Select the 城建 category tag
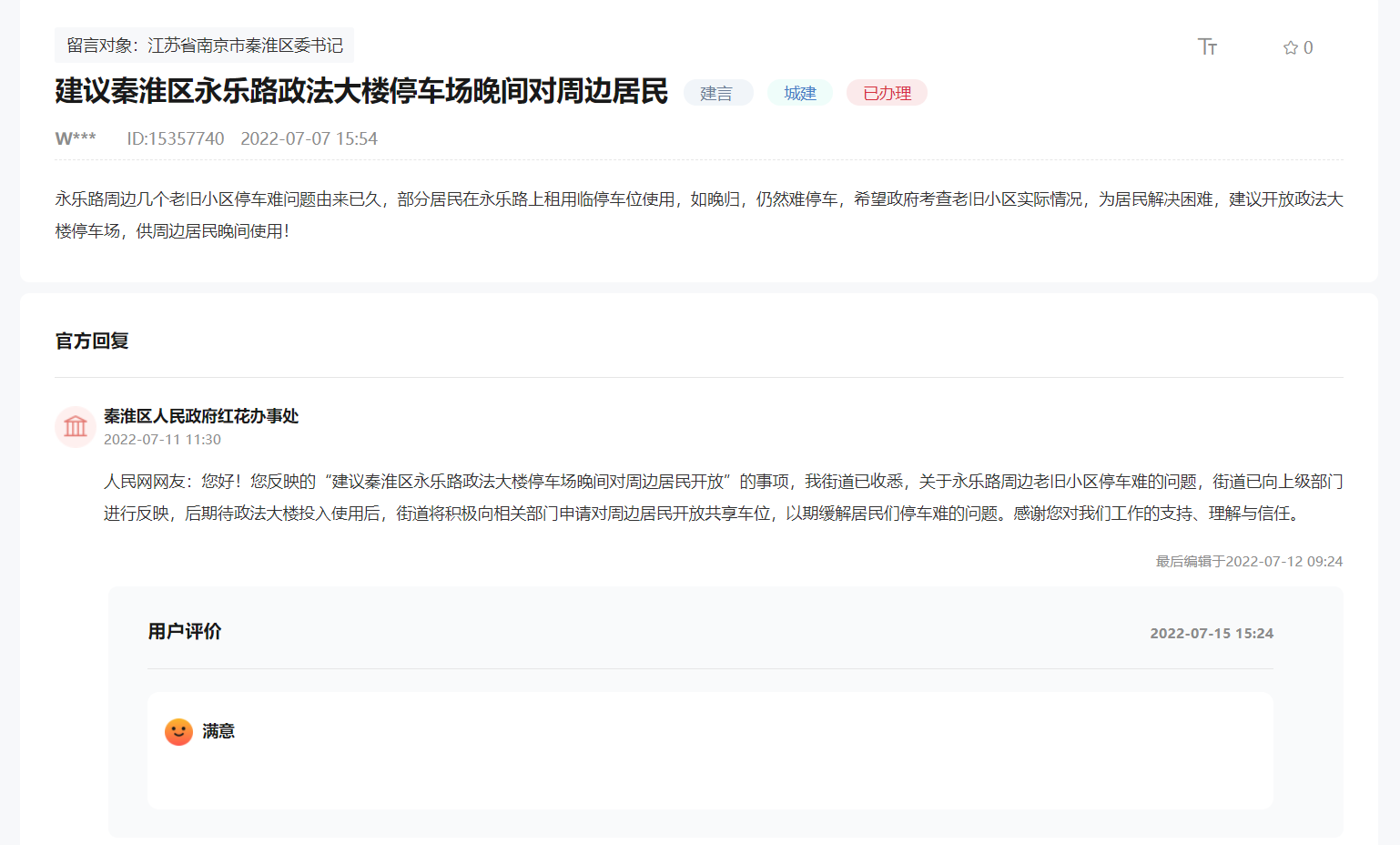This screenshot has height=845, width=1400. click(x=800, y=93)
